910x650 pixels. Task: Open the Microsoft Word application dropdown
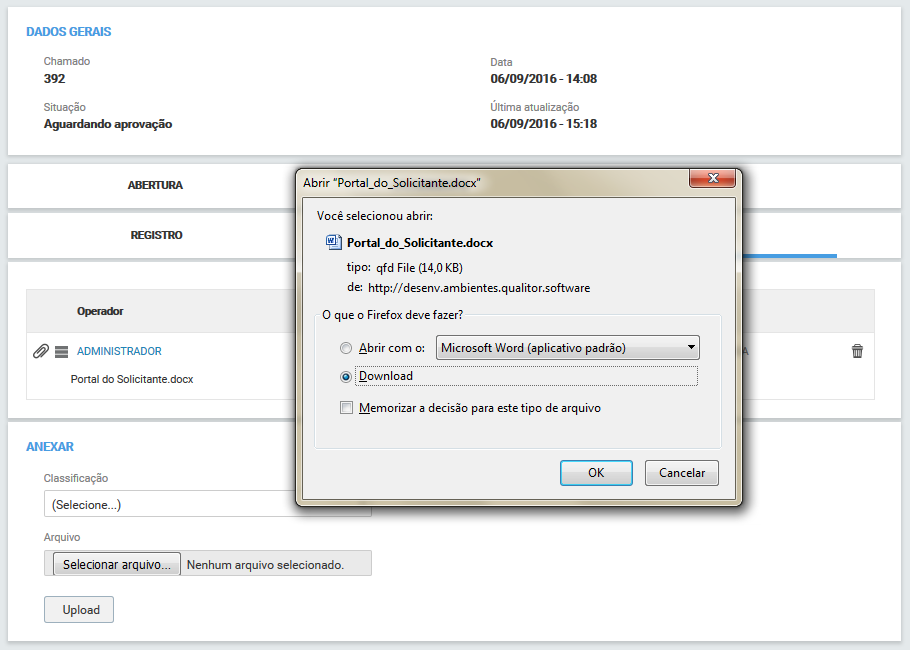[567, 348]
